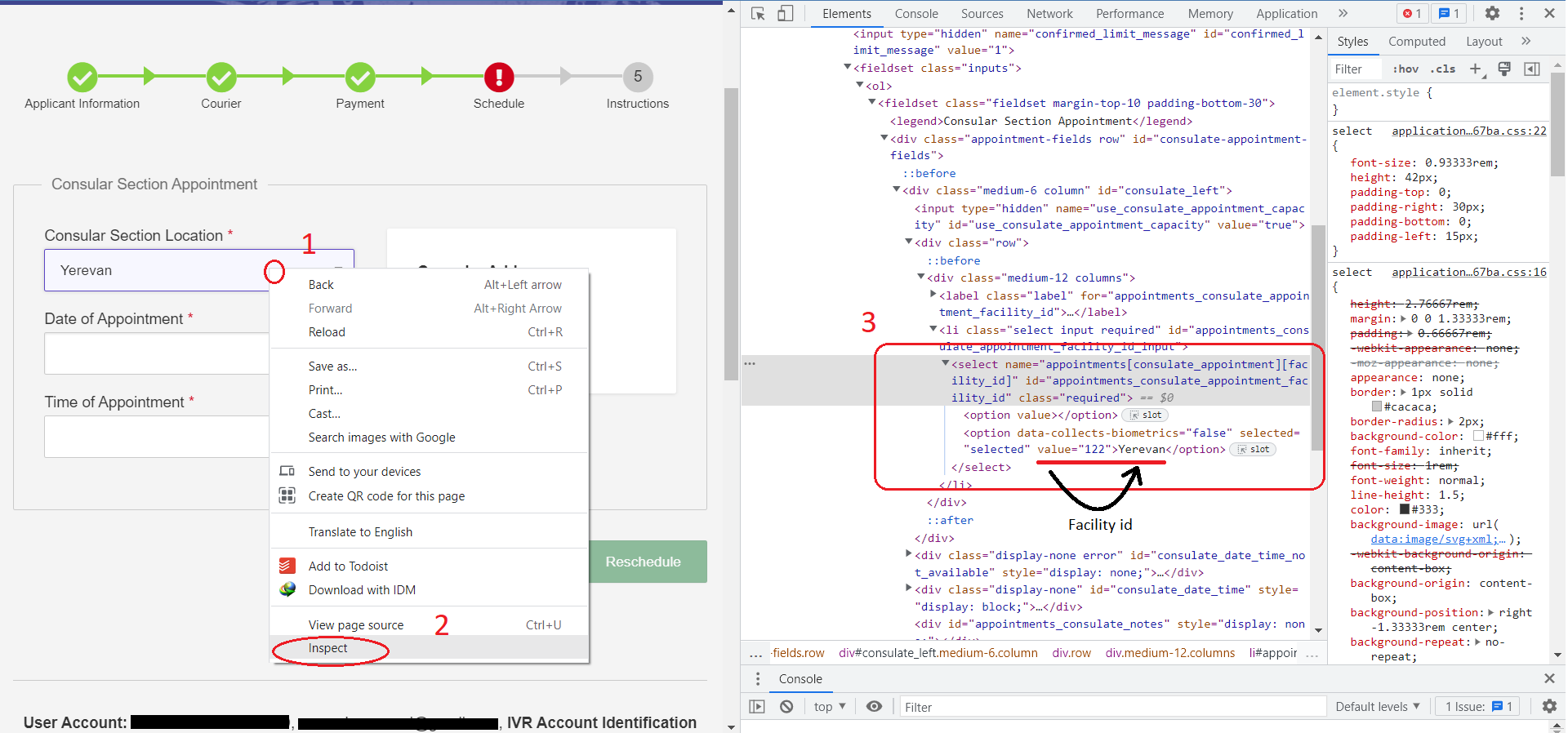Screen dimensions: 1568x733
Task: Open application…67ba.css:16 source link
Action: pyautogui.click(x=1469, y=272)
